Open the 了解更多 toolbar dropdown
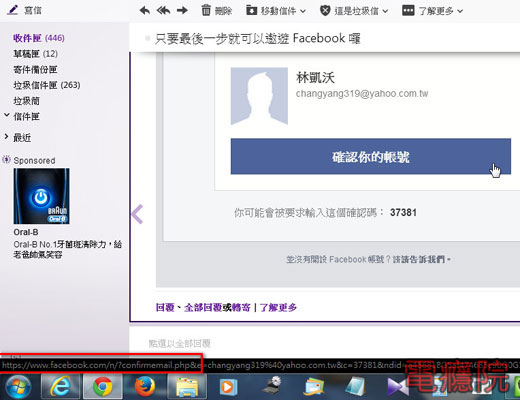520x400 pixels. [433, 11]
